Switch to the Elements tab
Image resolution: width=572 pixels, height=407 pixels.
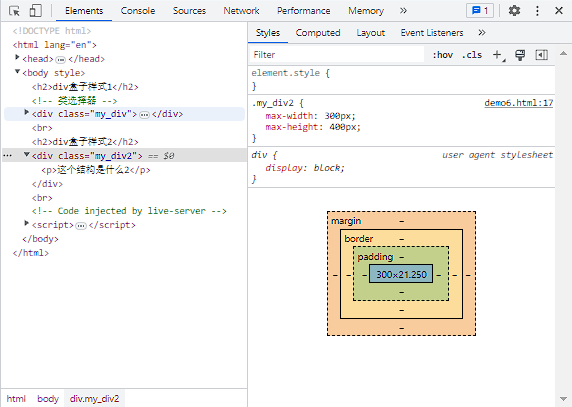pos(84,11)
